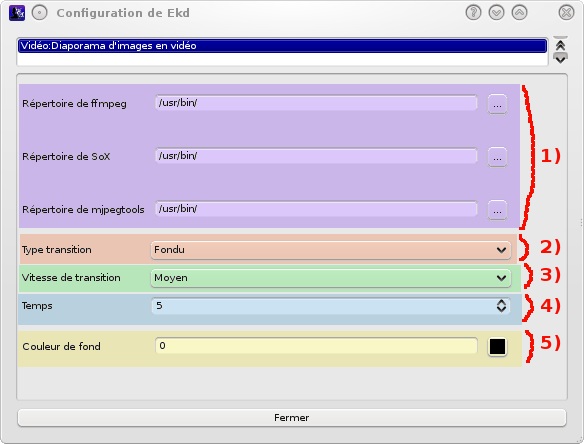Click the Fermer button
Screen dimensions: 584x444
click(x=292, y=418)
